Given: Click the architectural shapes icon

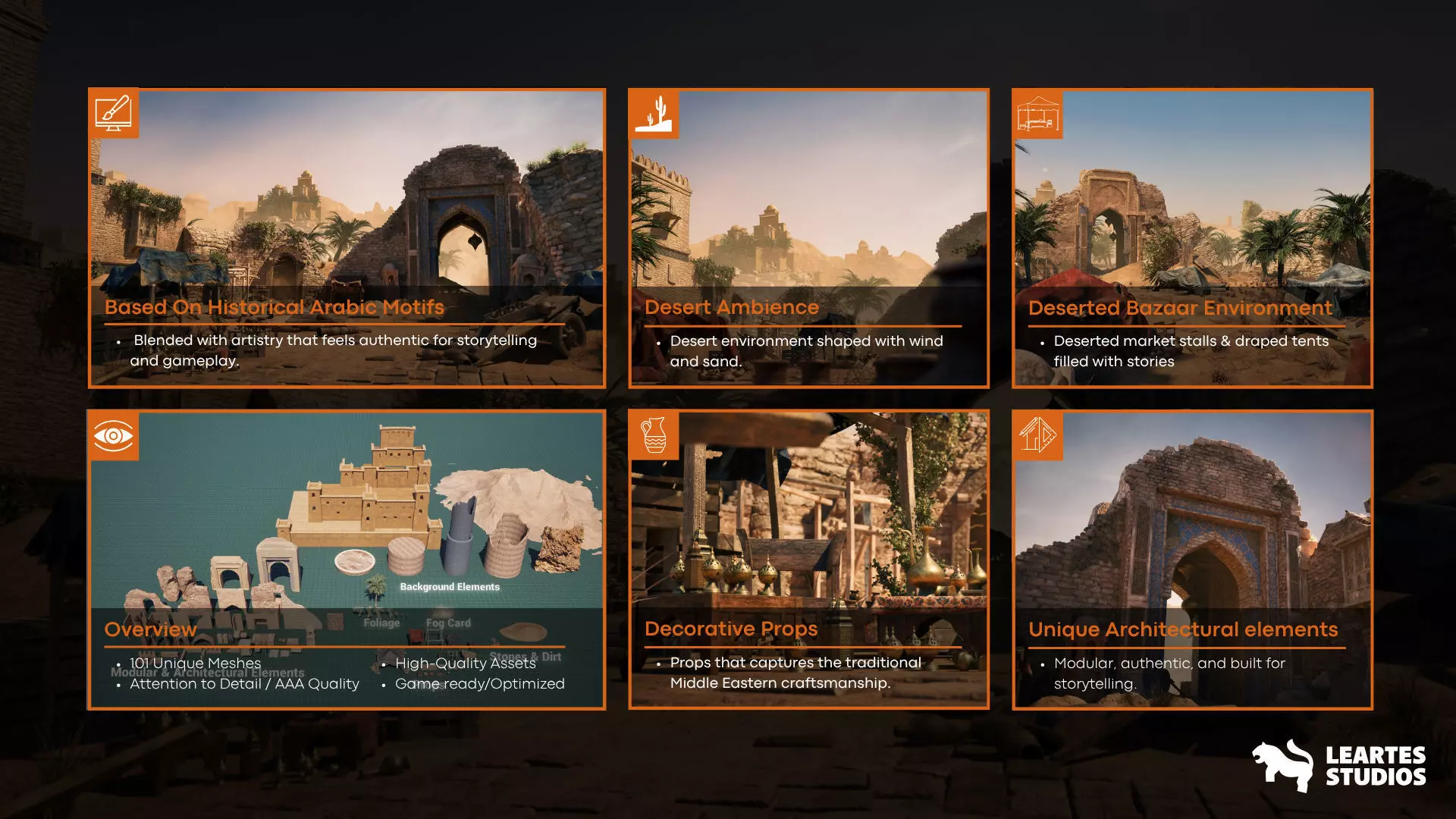Looking at the screenshot, I should [1037, 435].
